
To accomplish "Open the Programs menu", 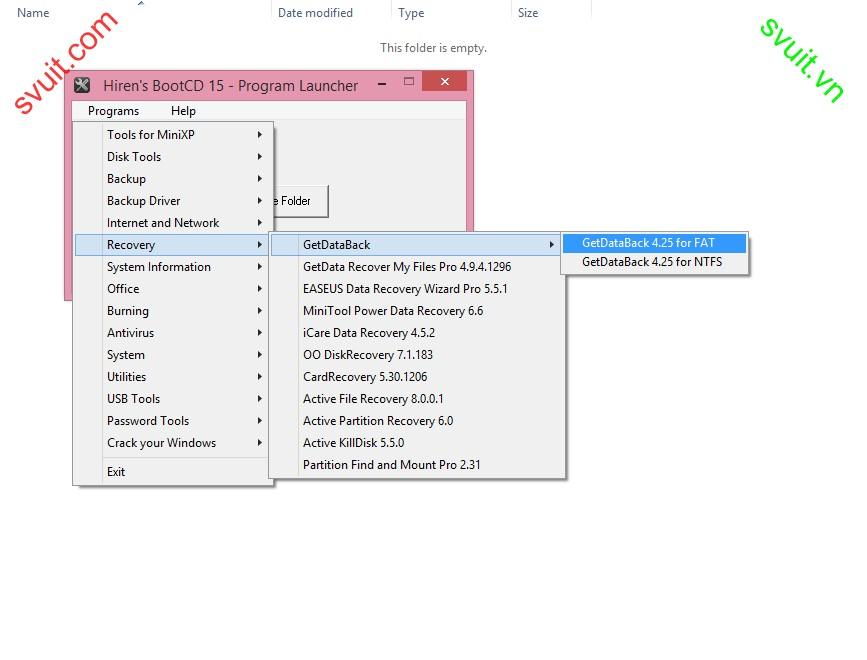I will pos(113,111).
